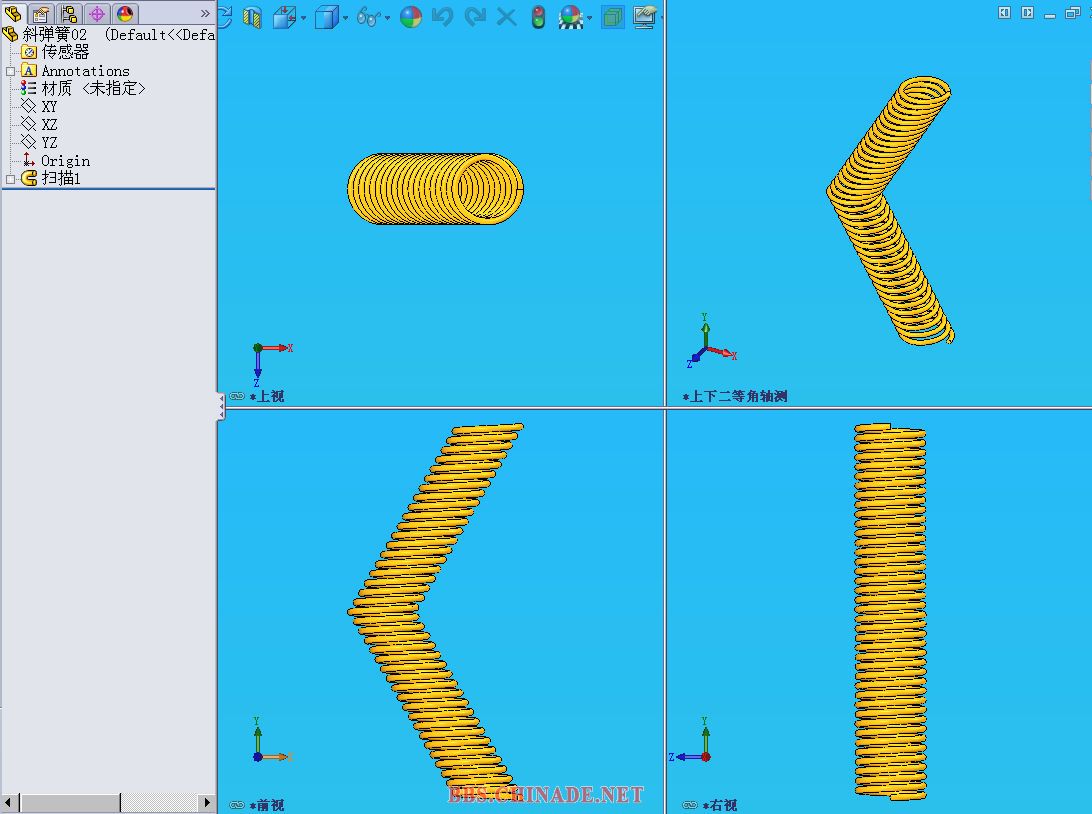Toggle the 上视 viewport link icon
This screenshot has height=814, width=1092.
[237, 396]
